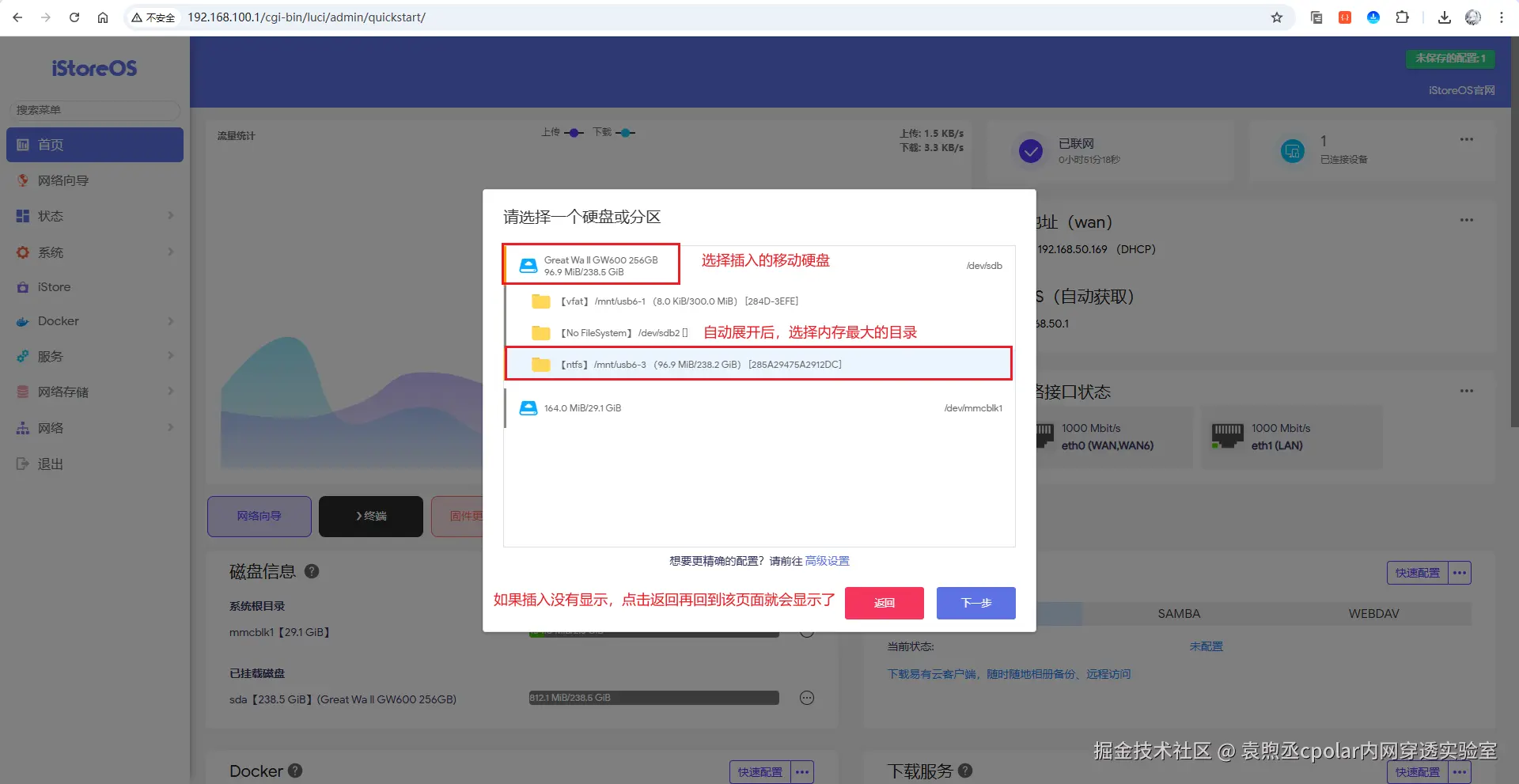Open the 高级设置 link
1519x784 pixels.
(x=827, y=561)
